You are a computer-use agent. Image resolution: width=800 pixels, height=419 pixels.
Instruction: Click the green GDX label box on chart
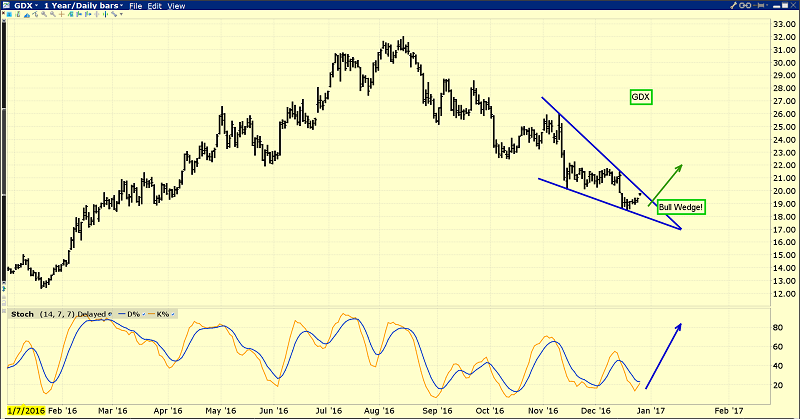pos(640,97)
